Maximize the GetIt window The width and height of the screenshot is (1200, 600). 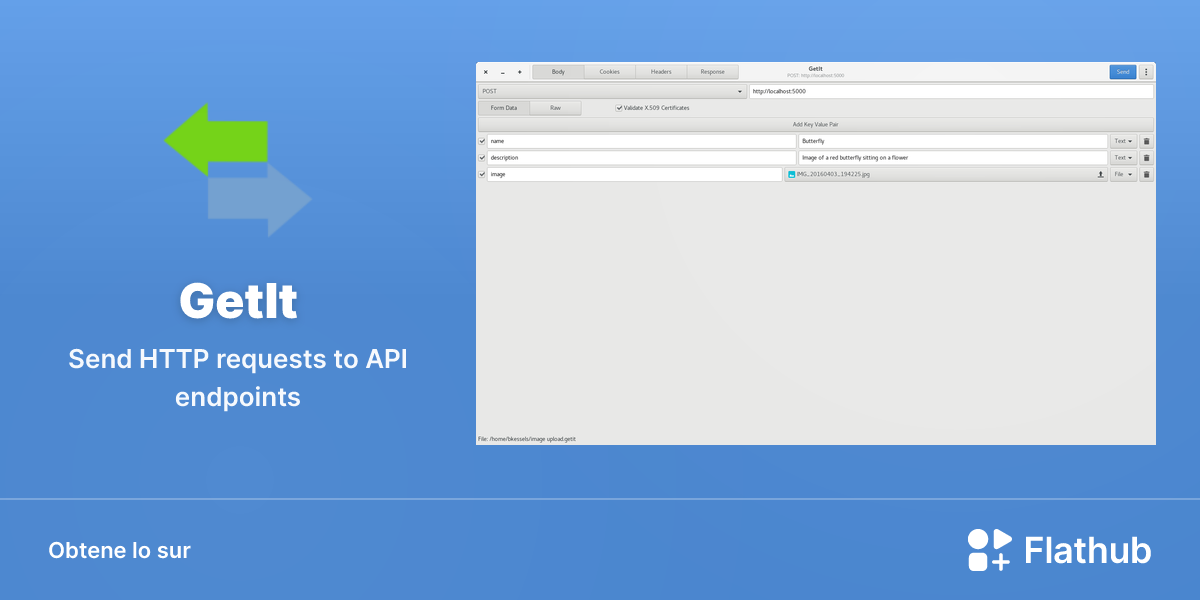coord(519,72)
